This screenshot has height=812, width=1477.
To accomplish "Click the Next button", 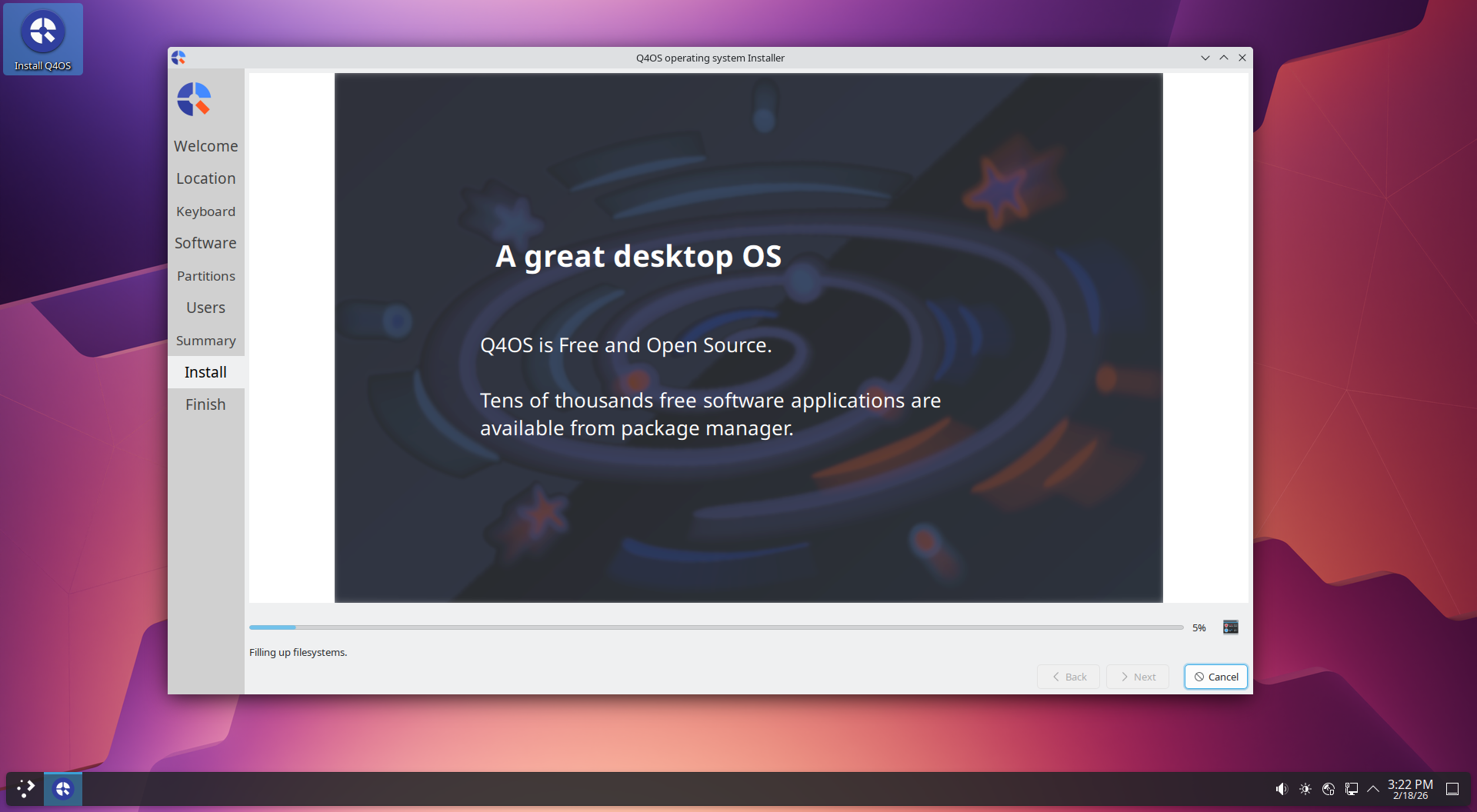I will (x=1138, y=677).
